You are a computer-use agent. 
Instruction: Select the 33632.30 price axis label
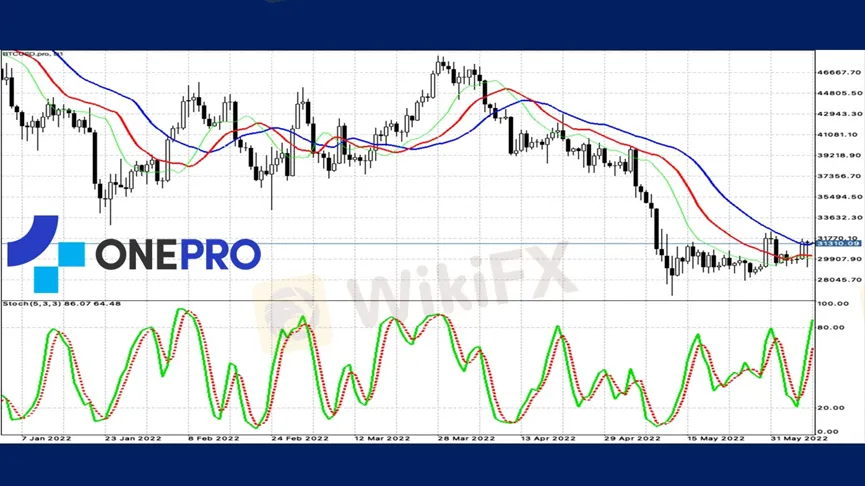(839, 217)
